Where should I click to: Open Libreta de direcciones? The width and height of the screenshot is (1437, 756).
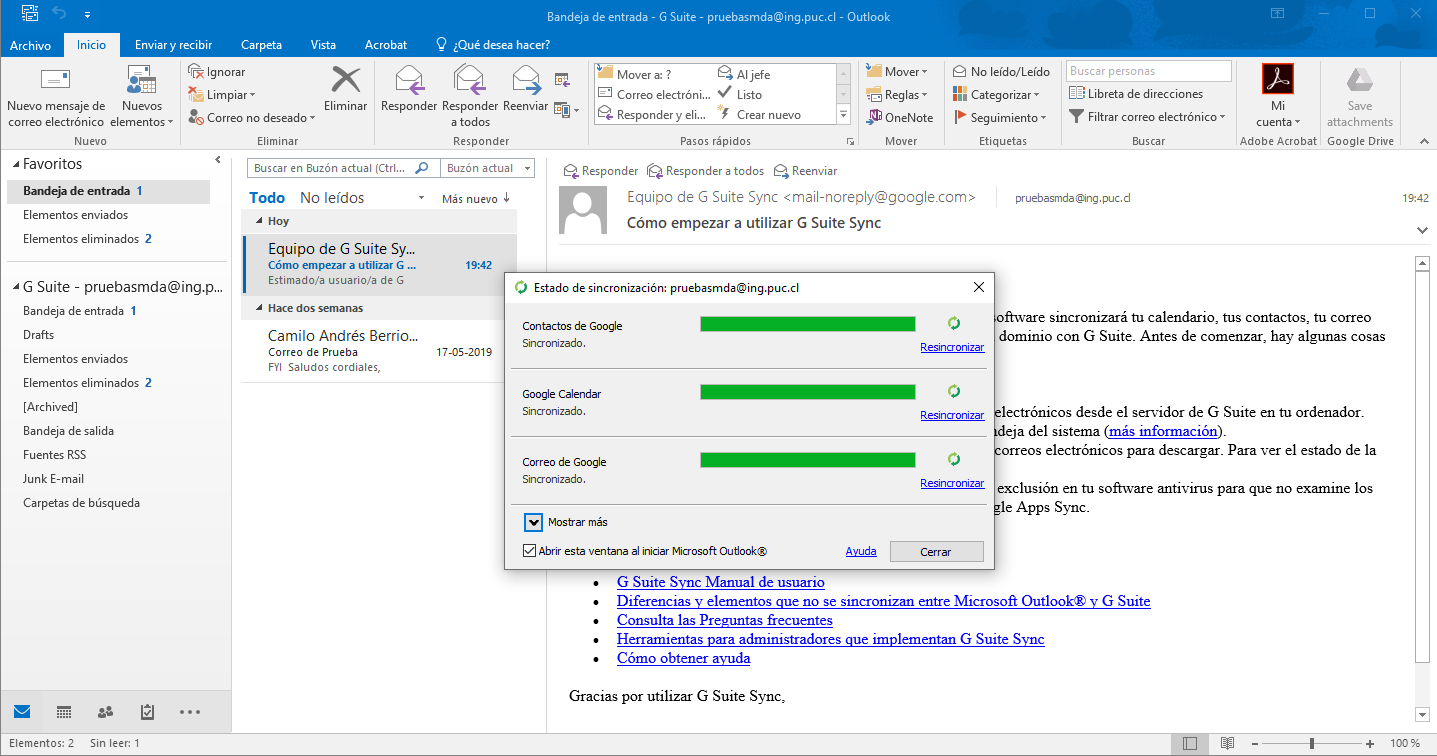[1136, 94]
